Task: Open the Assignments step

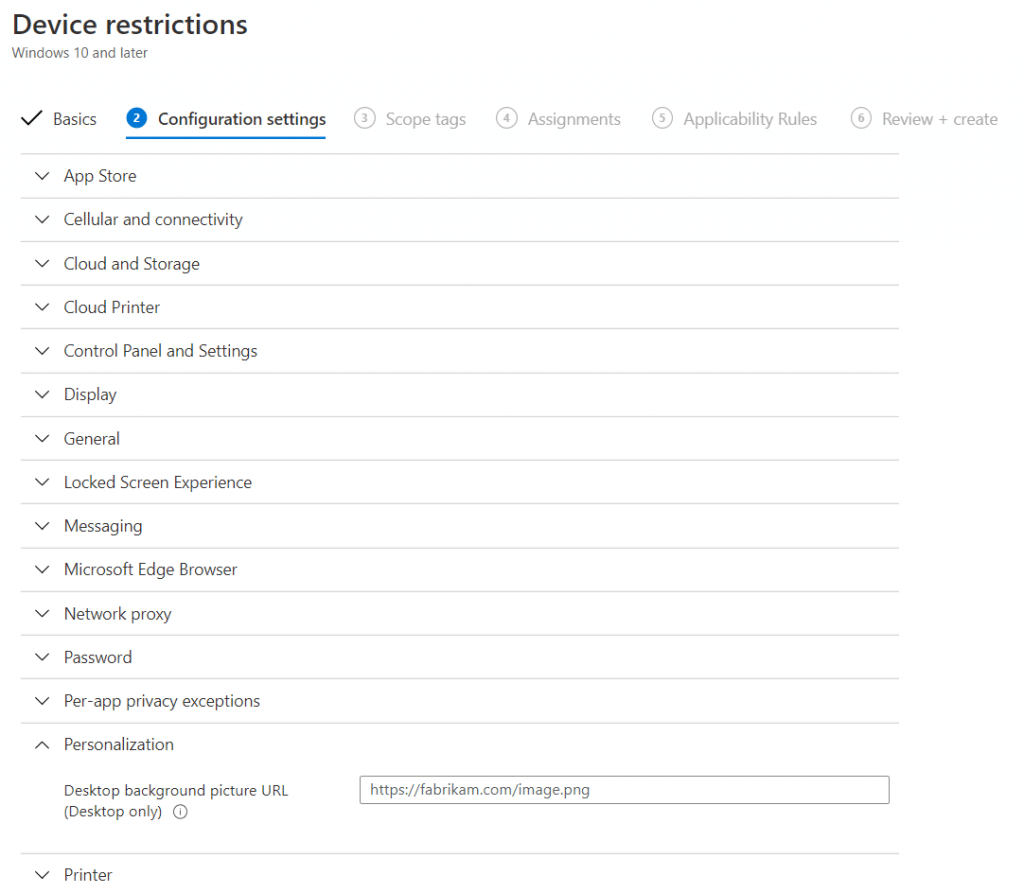Action: 574,119
